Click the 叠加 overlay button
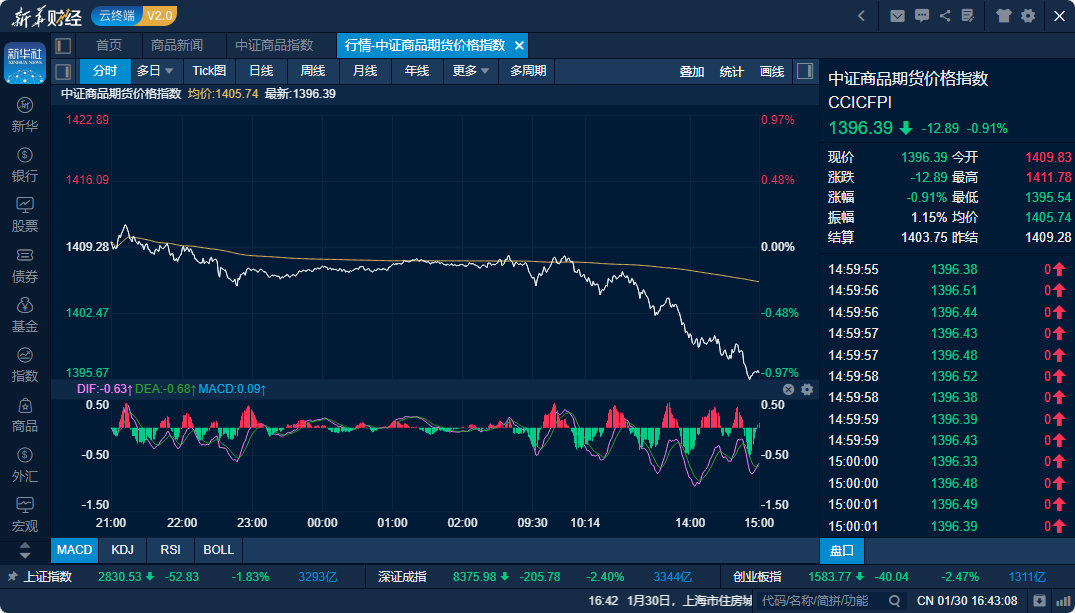Viewport: 1075px width, 613px height. pyautogui.click(x=690, y=71)
